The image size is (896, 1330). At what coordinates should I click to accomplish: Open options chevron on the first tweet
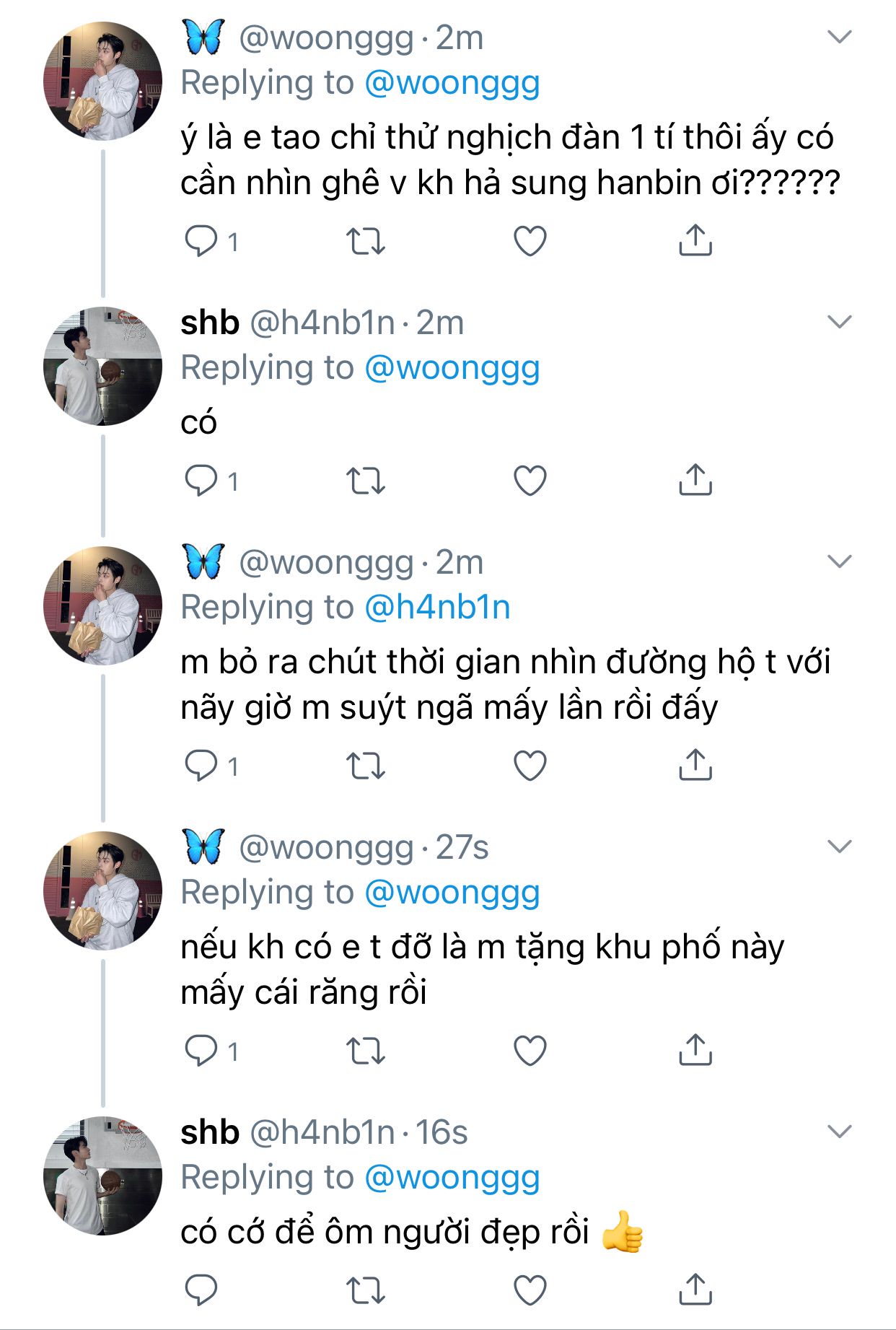840,37
